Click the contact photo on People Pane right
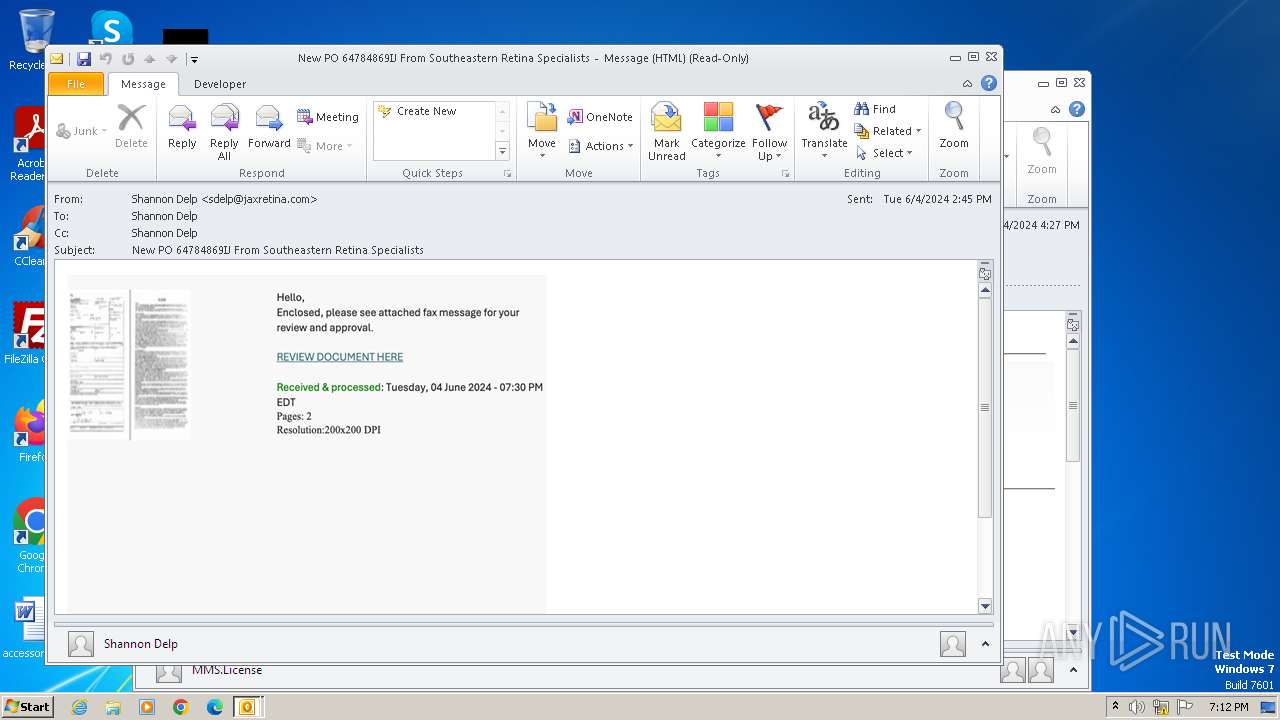1280x720 pixels. [953, 644]
